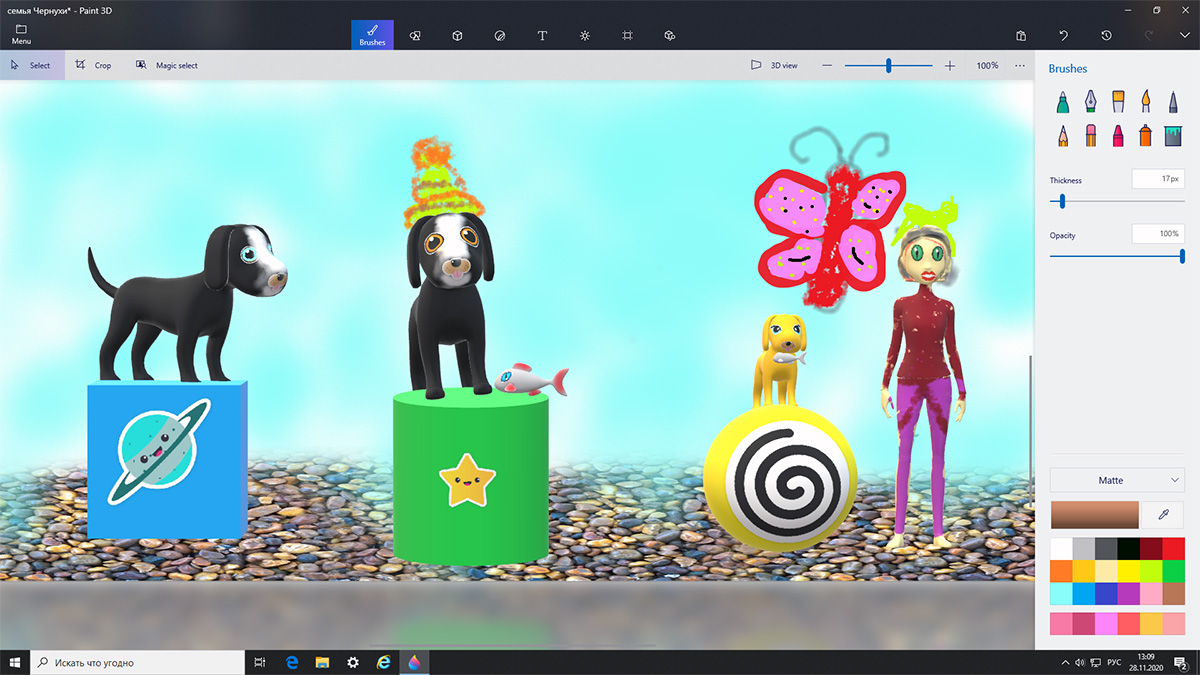The image size is (1200, 675).
Task: Pick the black color swatch
Action: click(1129, 548)
